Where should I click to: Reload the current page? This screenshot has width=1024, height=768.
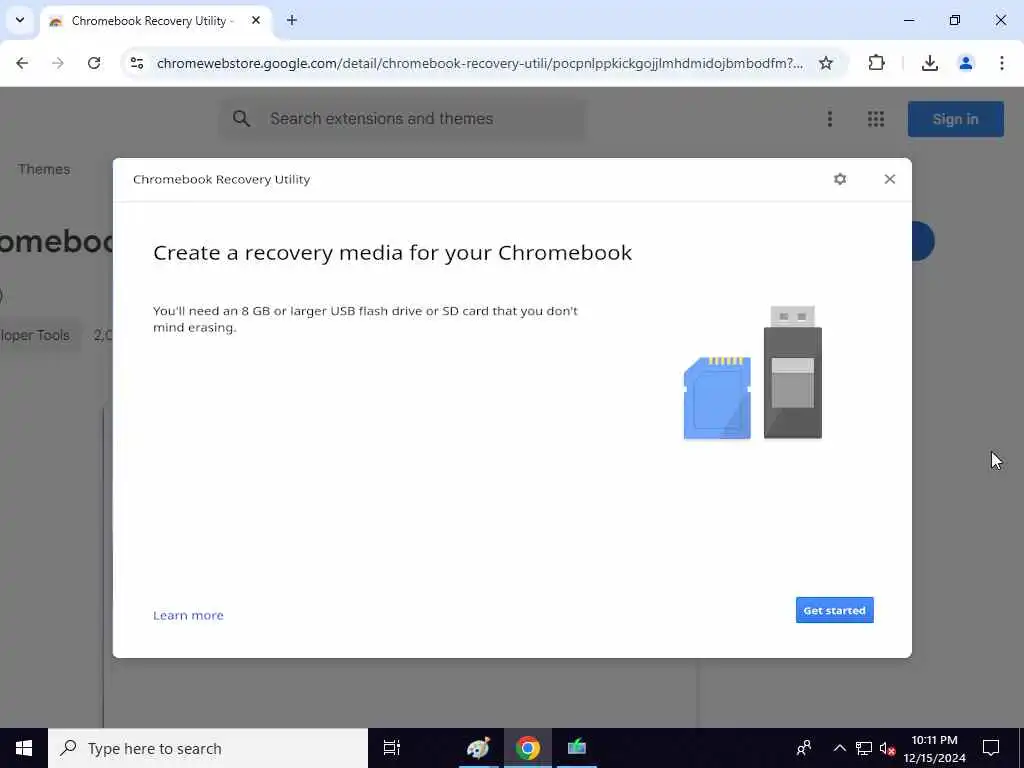[94, 63]
